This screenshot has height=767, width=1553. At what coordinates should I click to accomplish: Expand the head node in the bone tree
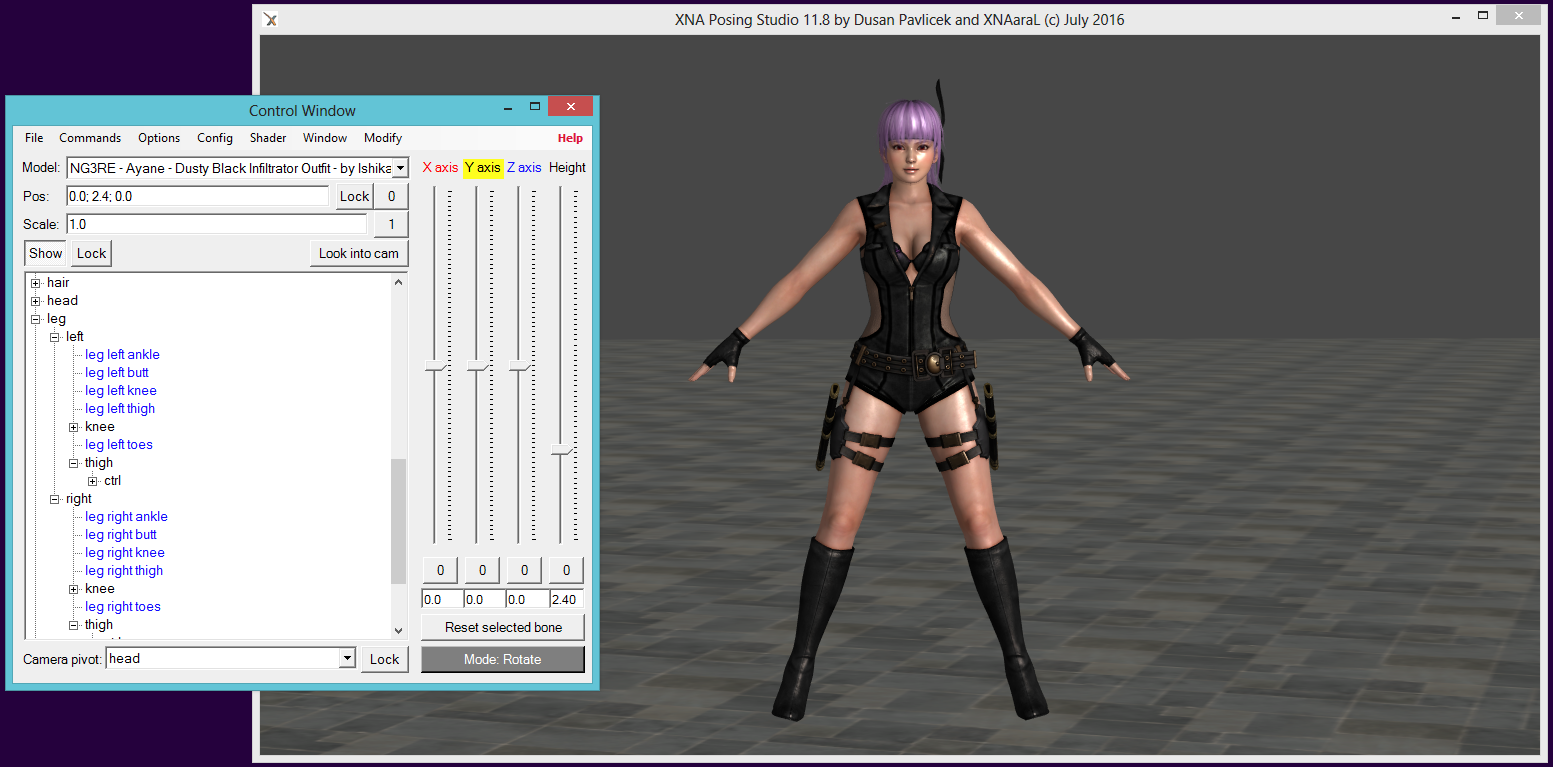pyautogui.click(x=36, y=301)
